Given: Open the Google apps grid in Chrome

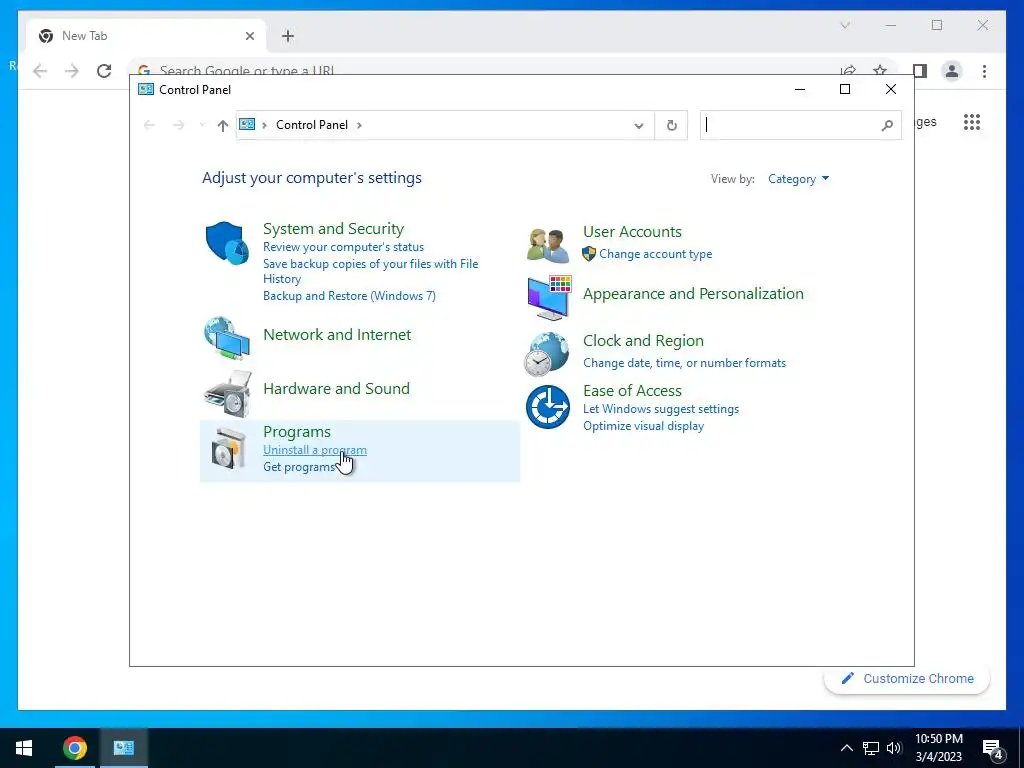Looking at the screenshot, I should [x=972, y=122].
